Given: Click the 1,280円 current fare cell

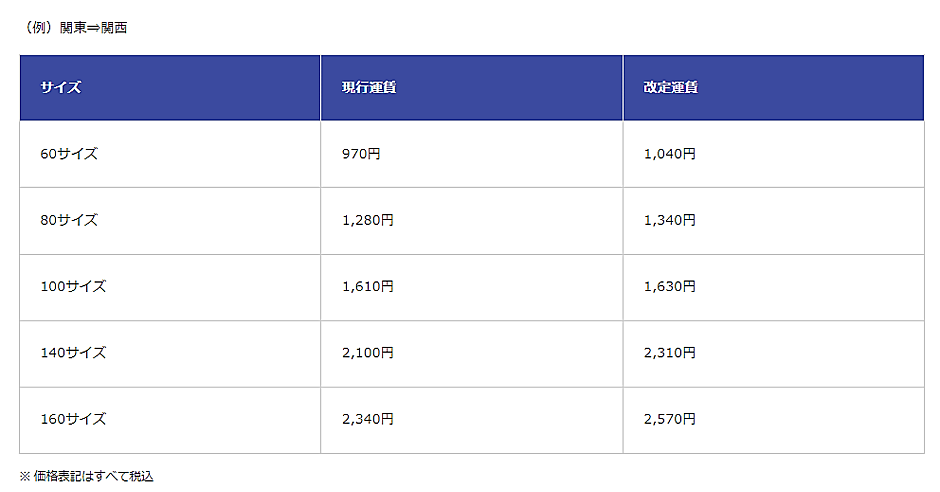Looking at the screenshot, I should [x=367, y=220].
